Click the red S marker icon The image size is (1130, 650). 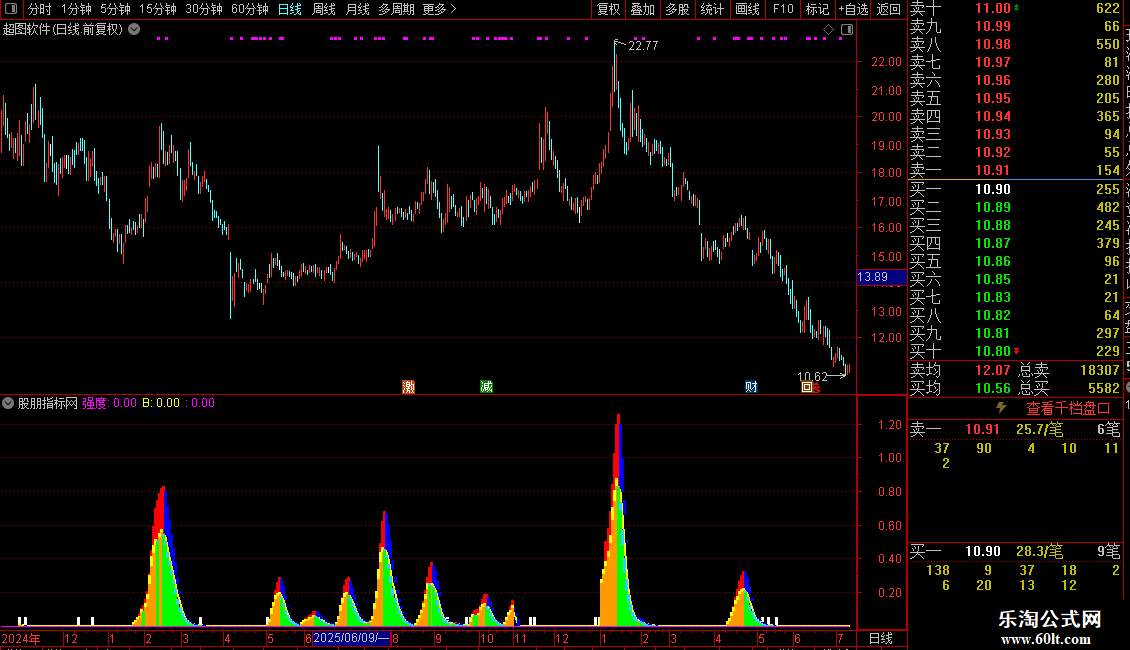(x=817, y=388)
